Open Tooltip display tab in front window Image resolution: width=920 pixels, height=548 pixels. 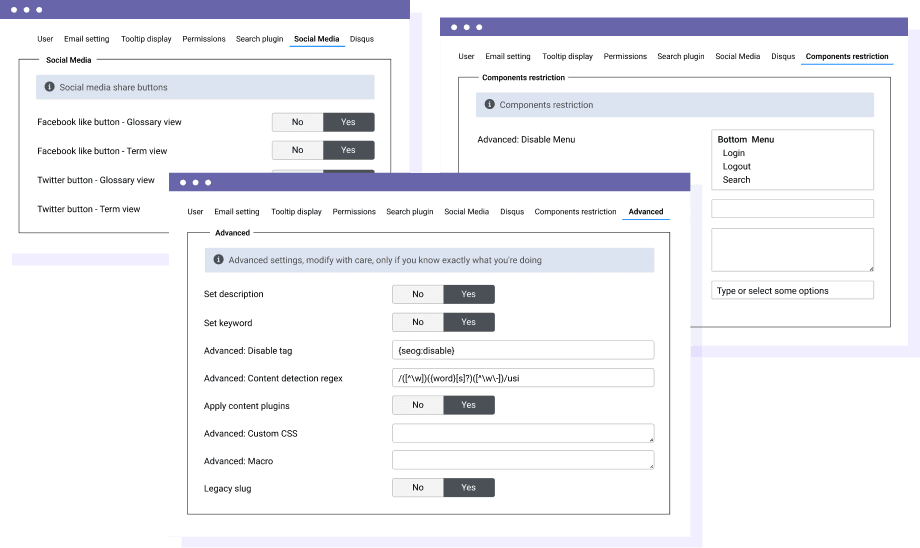[x=296, y=212]
